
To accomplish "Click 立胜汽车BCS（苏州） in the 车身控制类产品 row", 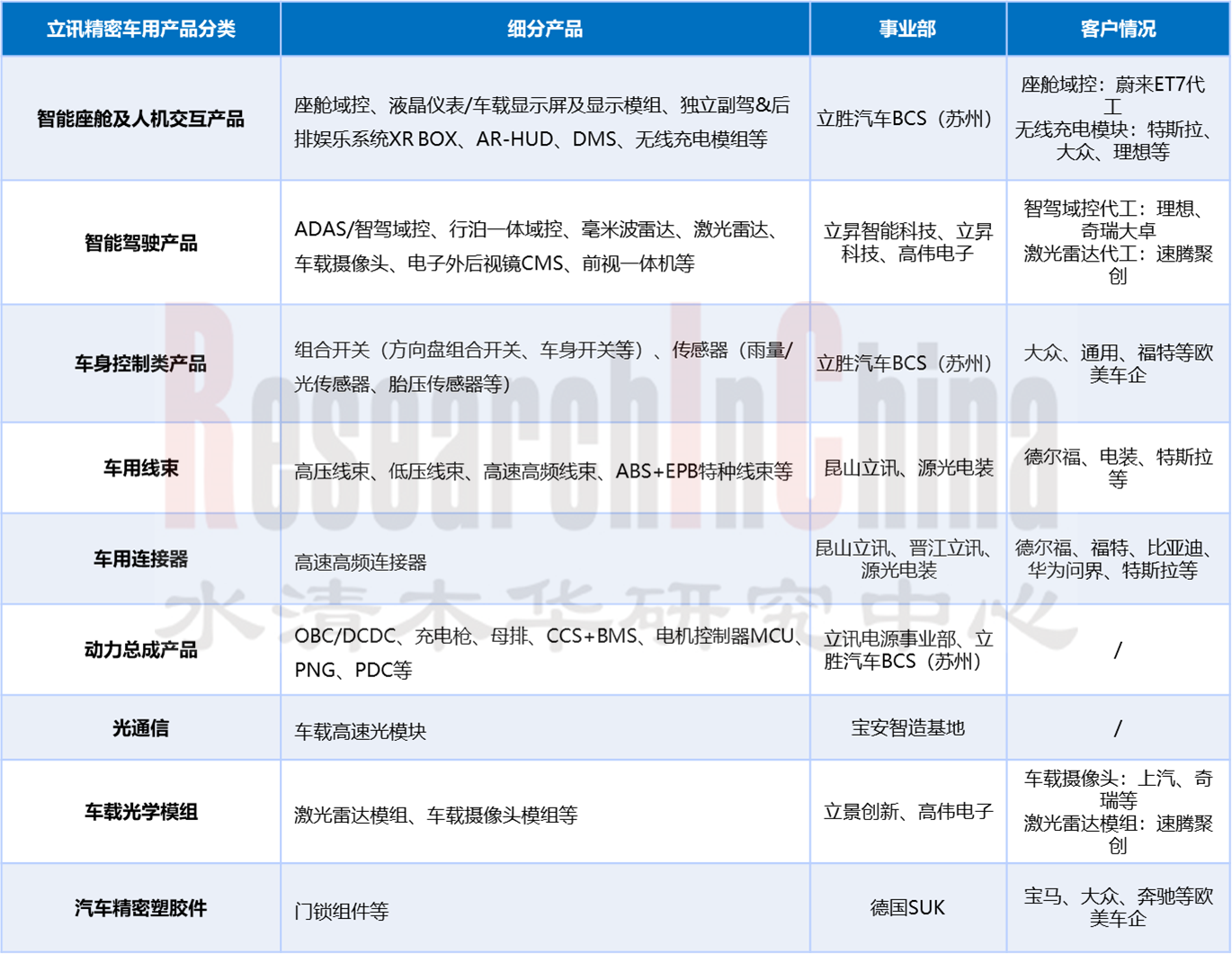I will (x=907, y=363).
